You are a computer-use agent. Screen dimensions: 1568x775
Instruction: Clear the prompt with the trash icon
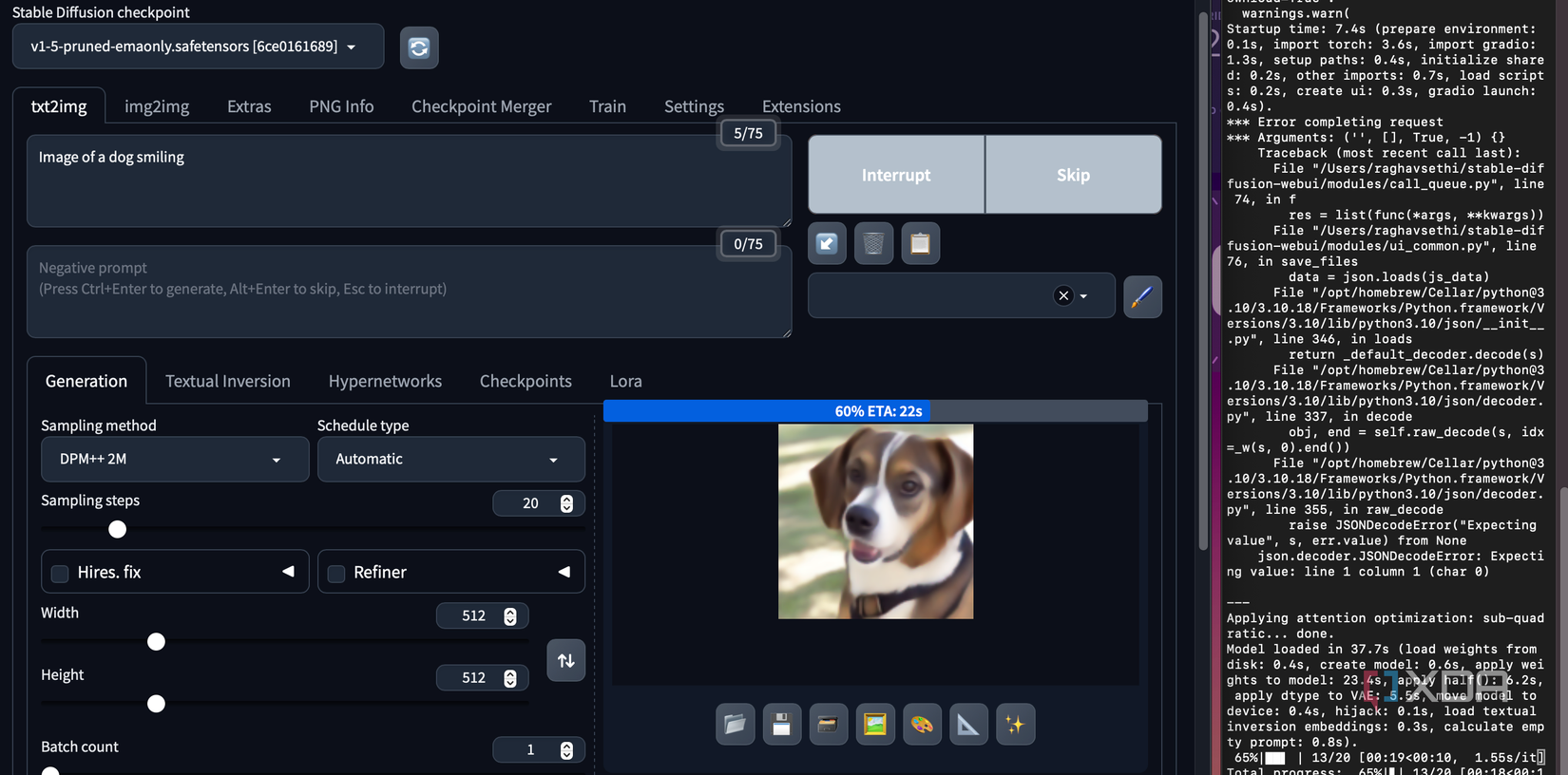point(873,244)
